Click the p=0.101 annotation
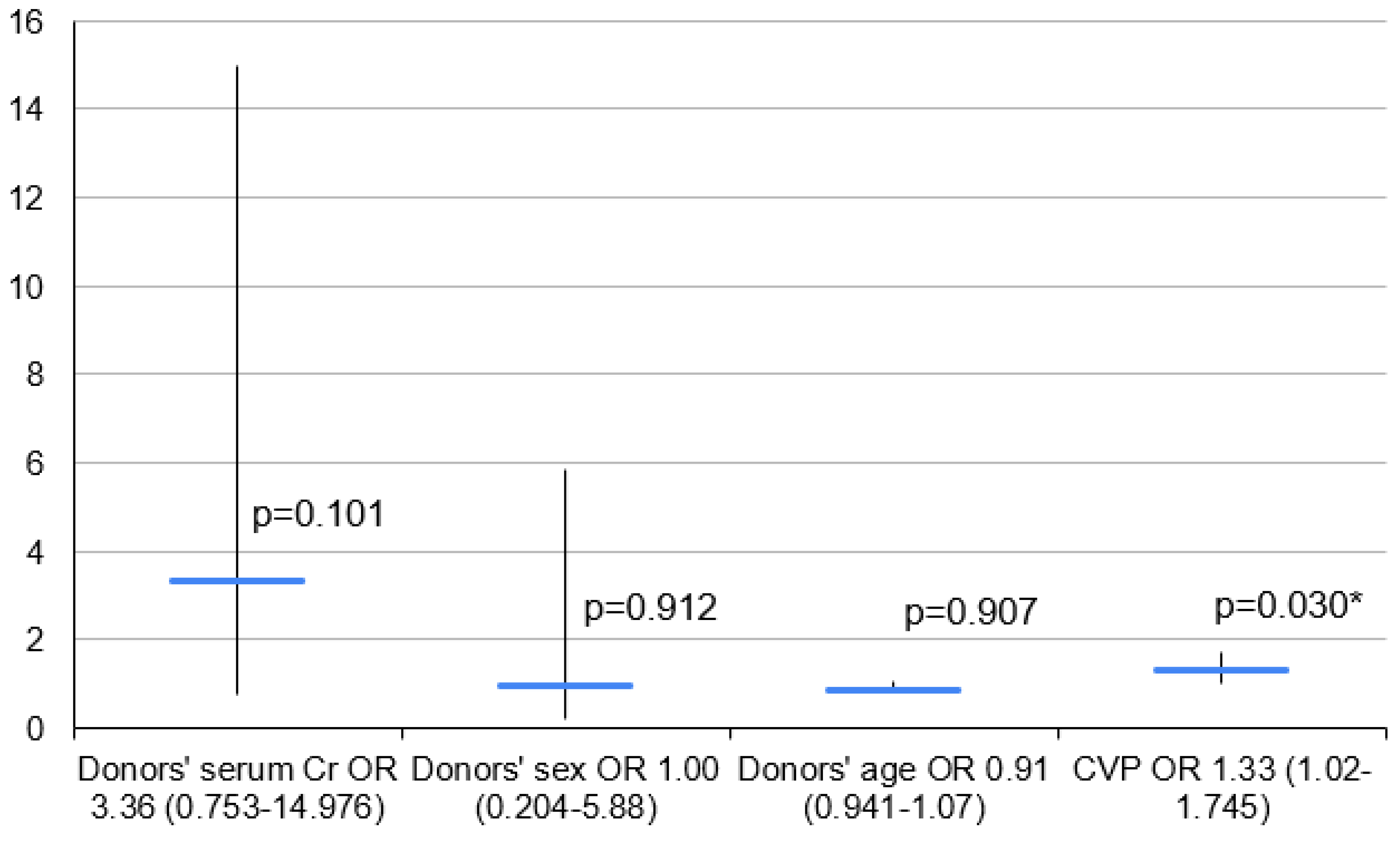Screen dimensions: 1400x841 click(x=318, y=514)
